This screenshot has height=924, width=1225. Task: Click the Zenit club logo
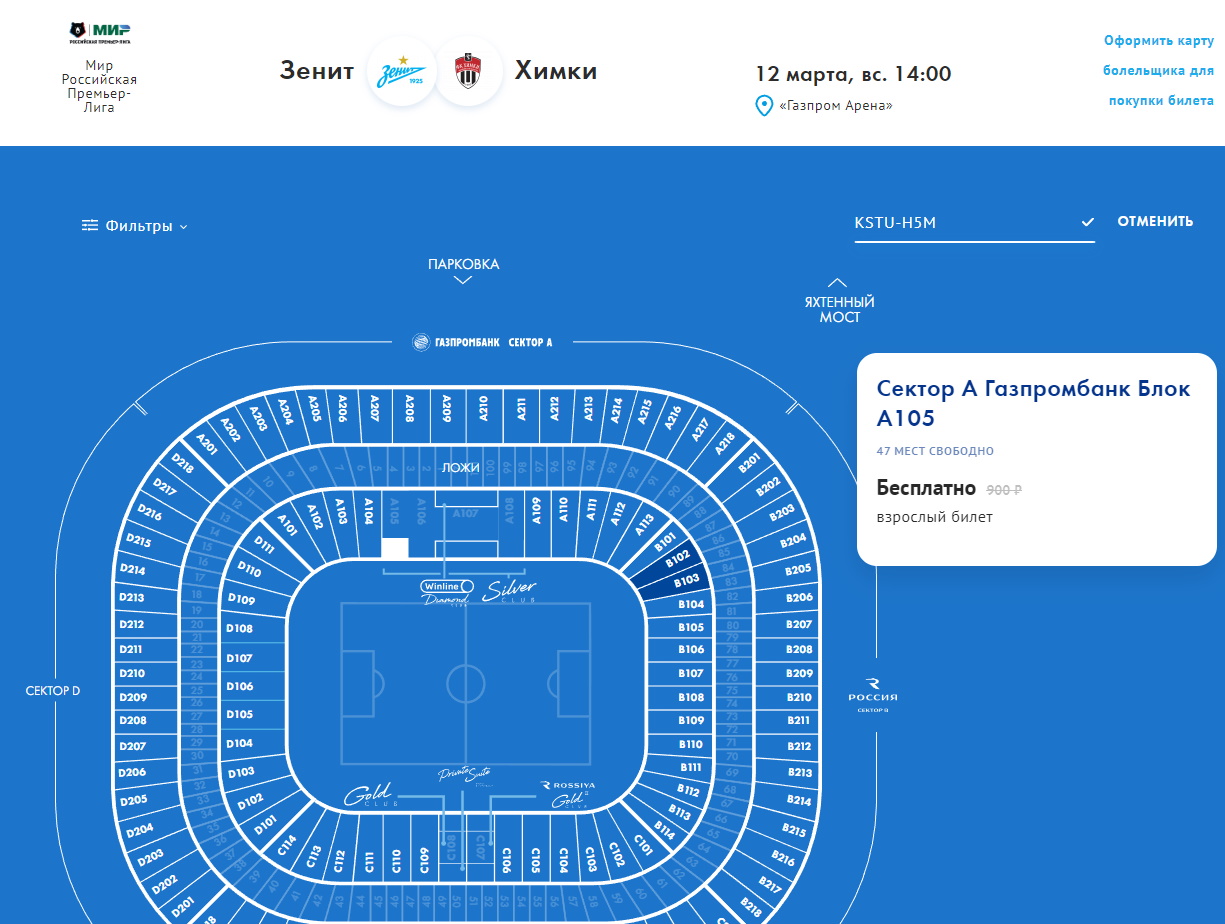(402, 72)
